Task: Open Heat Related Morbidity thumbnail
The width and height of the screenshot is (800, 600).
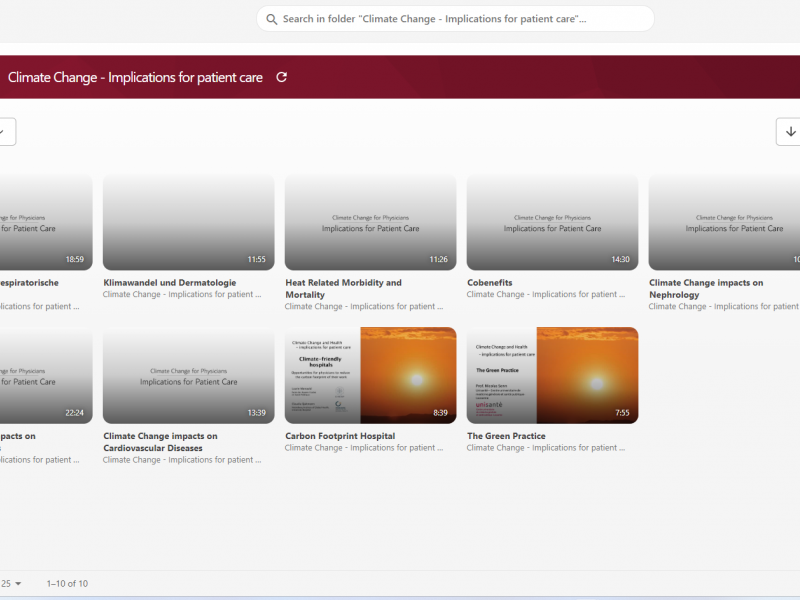Action: pyautogui.click(x=370, y=222)
